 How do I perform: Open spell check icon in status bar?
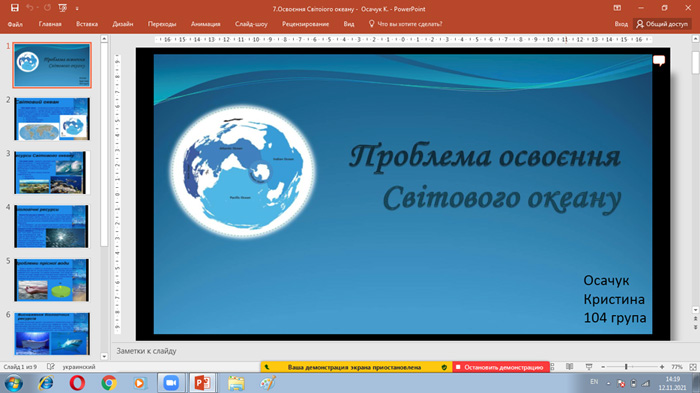point(50,367)
